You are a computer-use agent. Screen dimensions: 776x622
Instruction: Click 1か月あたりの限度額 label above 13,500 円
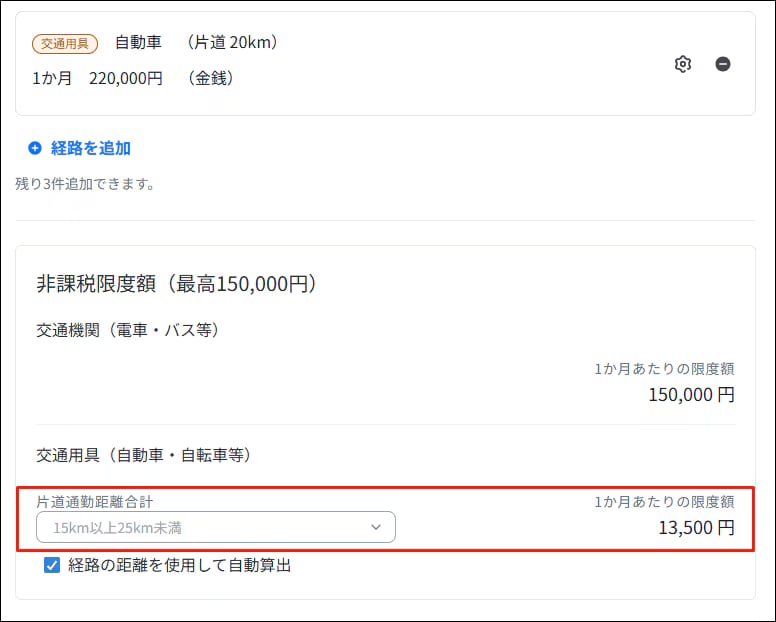pyautogui.click(x=664, y=502)
